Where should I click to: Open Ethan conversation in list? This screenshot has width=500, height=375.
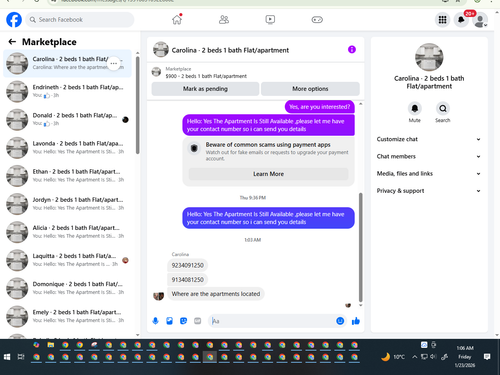tap(67, 175)
